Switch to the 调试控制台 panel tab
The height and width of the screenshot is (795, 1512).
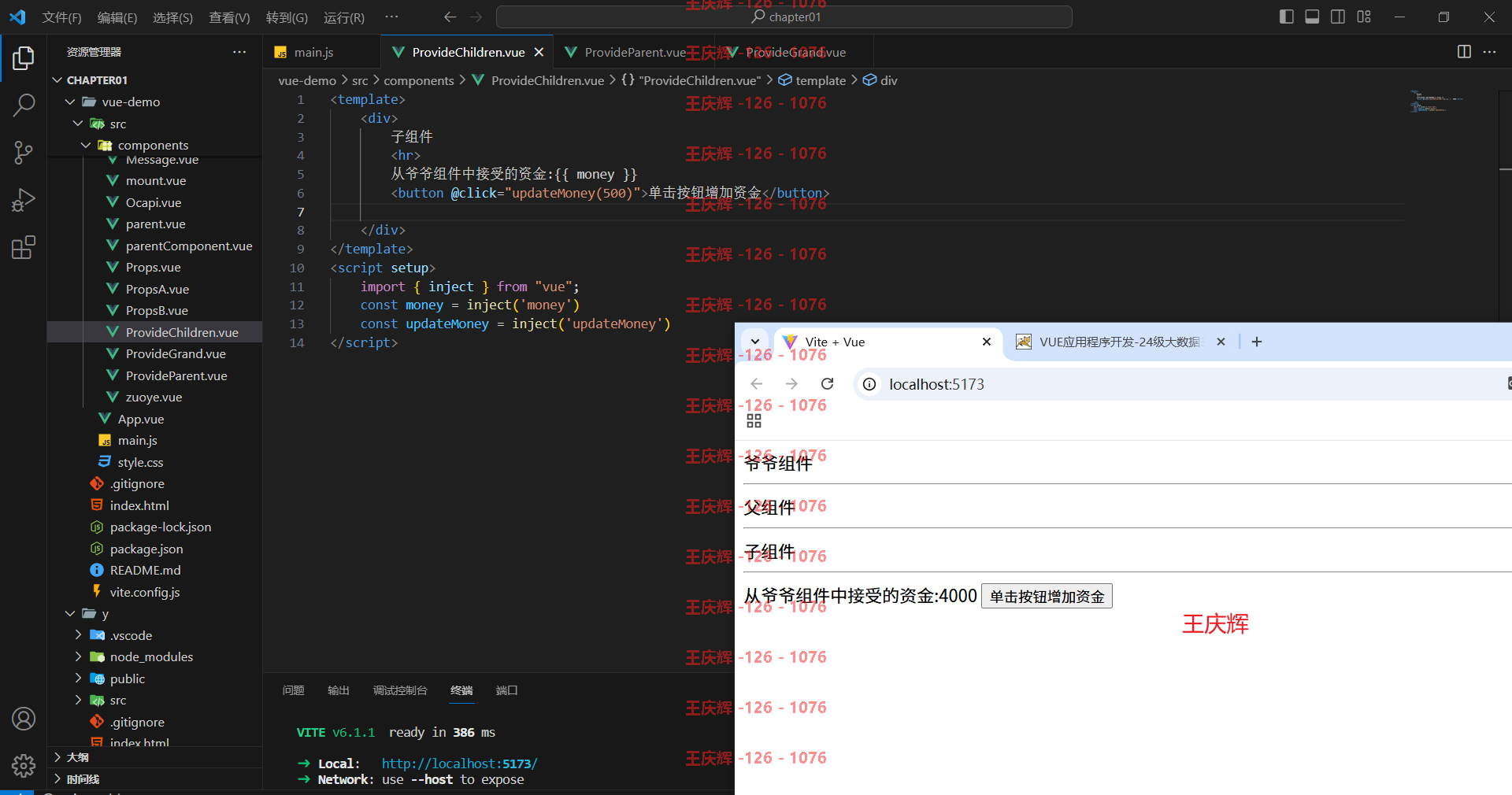400,690
